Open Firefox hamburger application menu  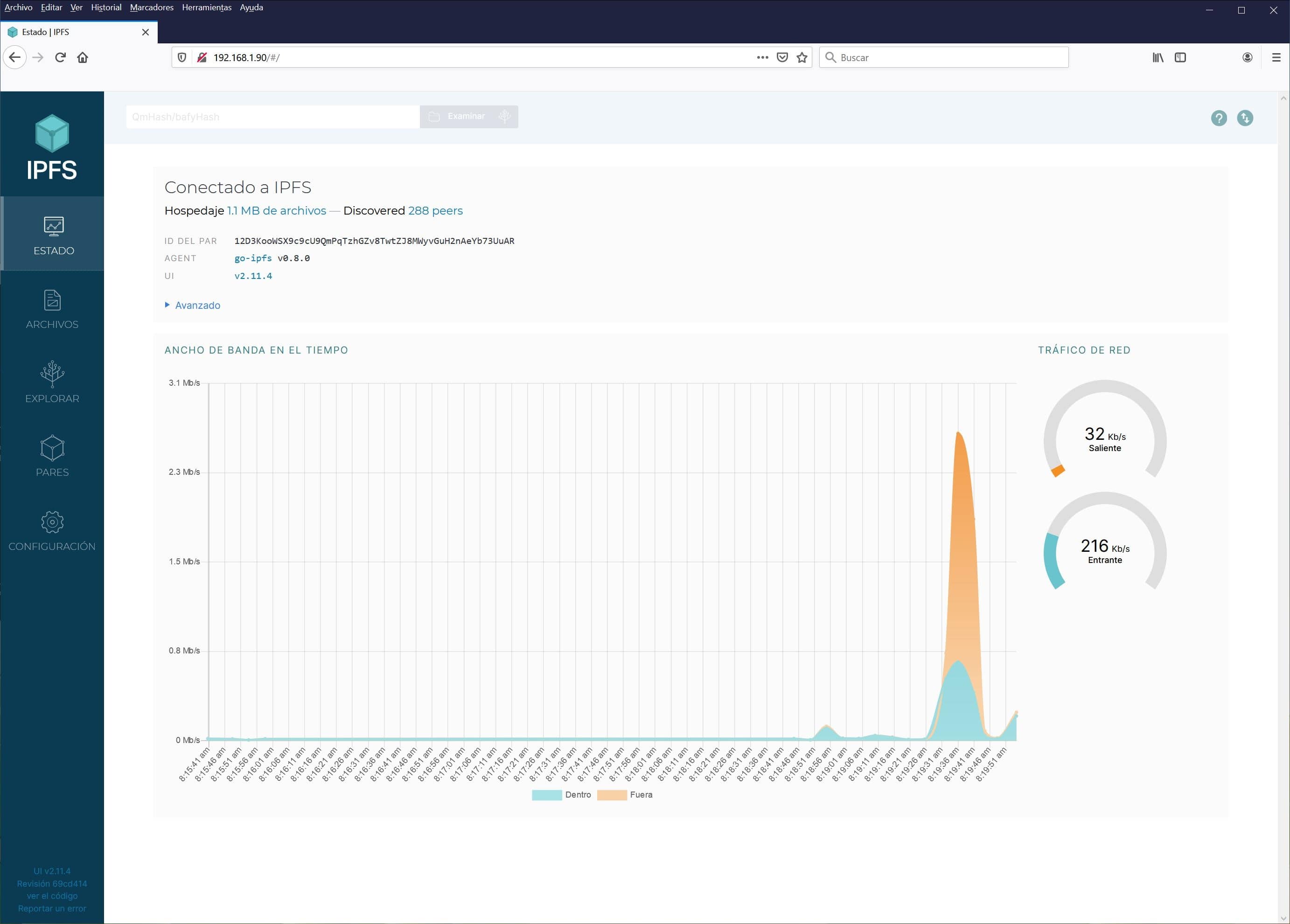pos(1276,57)
